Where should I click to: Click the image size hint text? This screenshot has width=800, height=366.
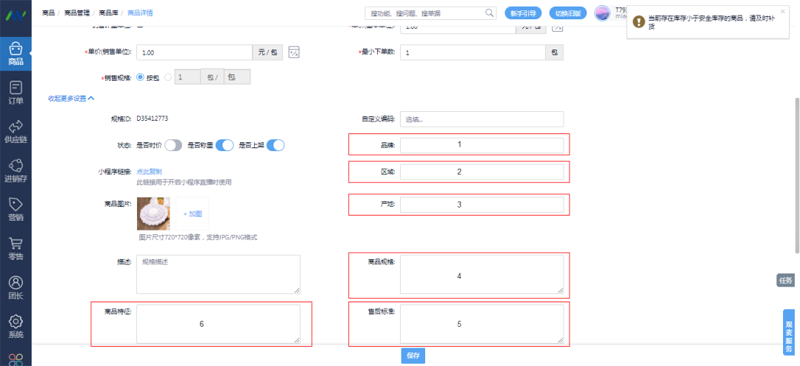tap(198, 237)
